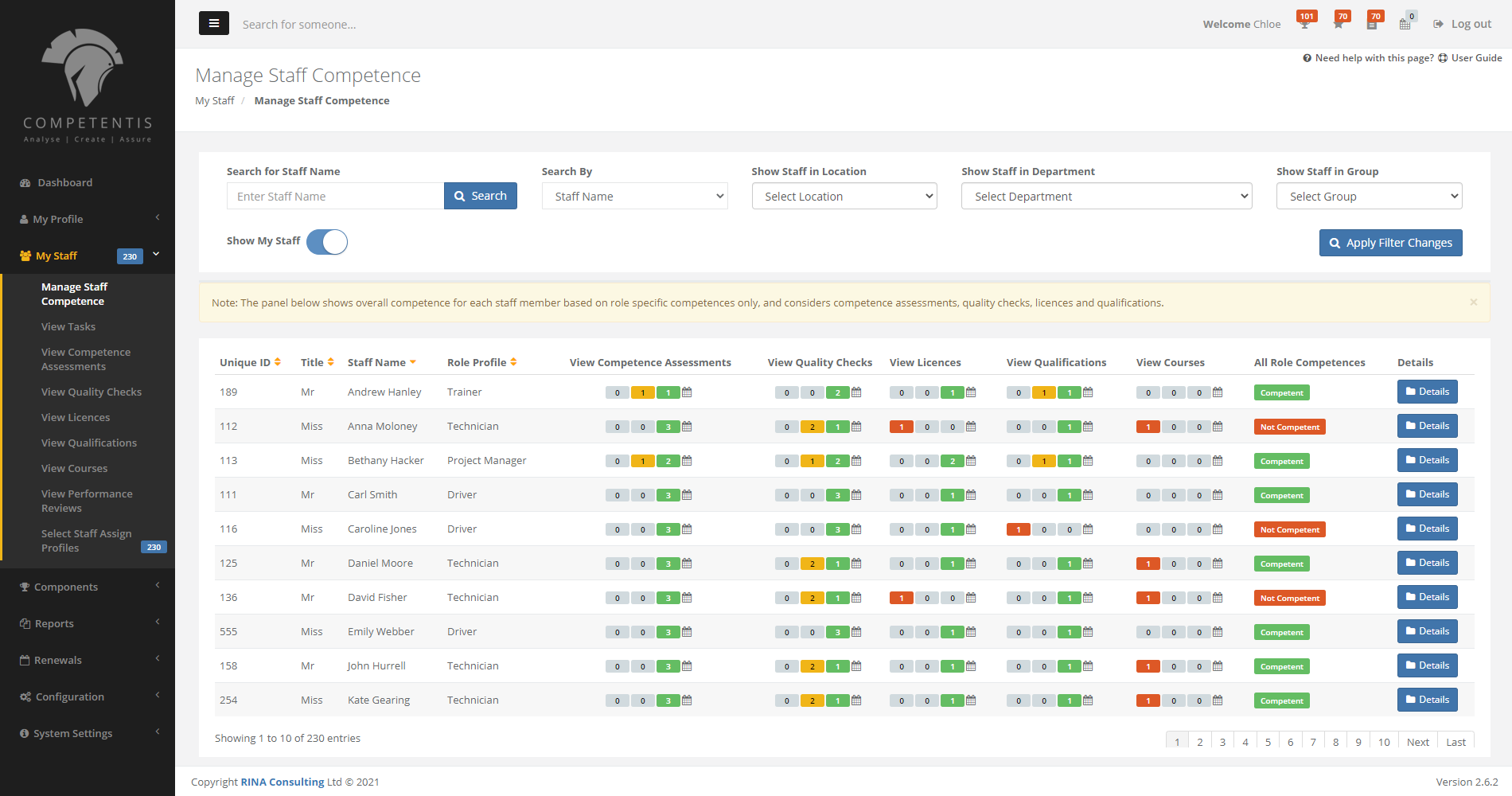Toggle the Show My Staff switch off

pos(326,242)
